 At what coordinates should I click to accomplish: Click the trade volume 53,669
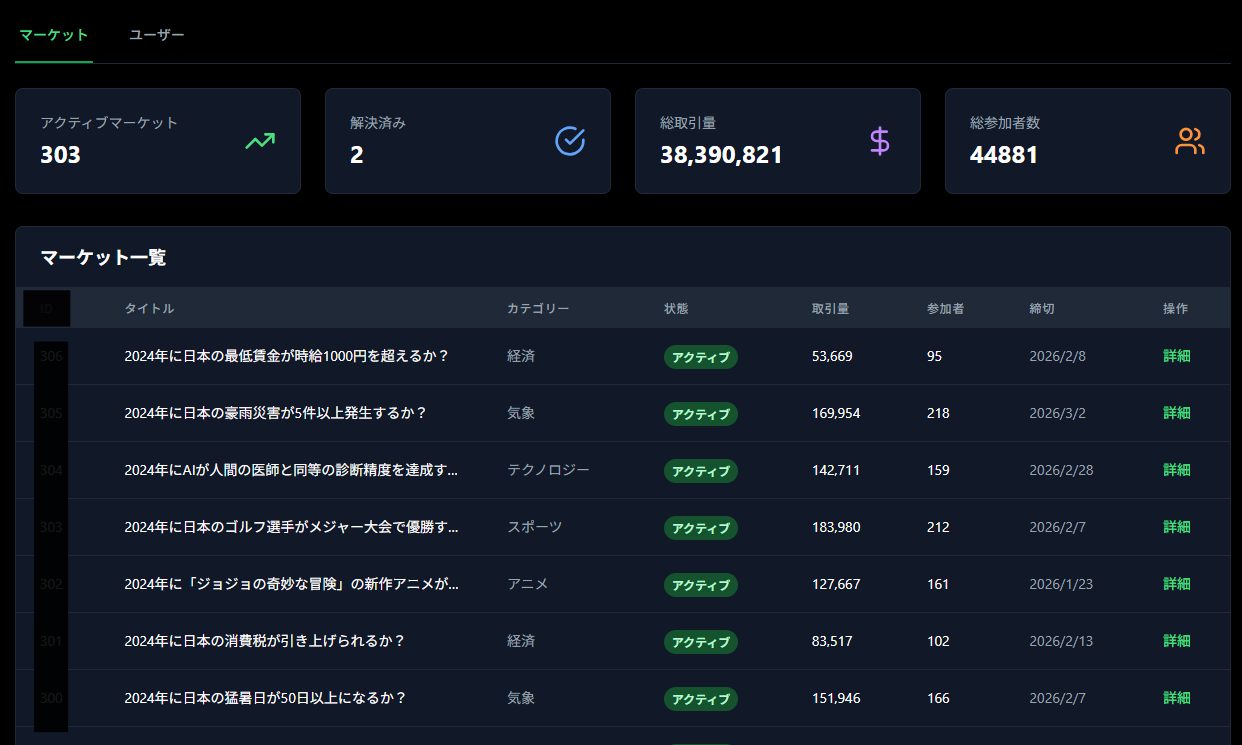pyautogui.click(x=832, y=356)
